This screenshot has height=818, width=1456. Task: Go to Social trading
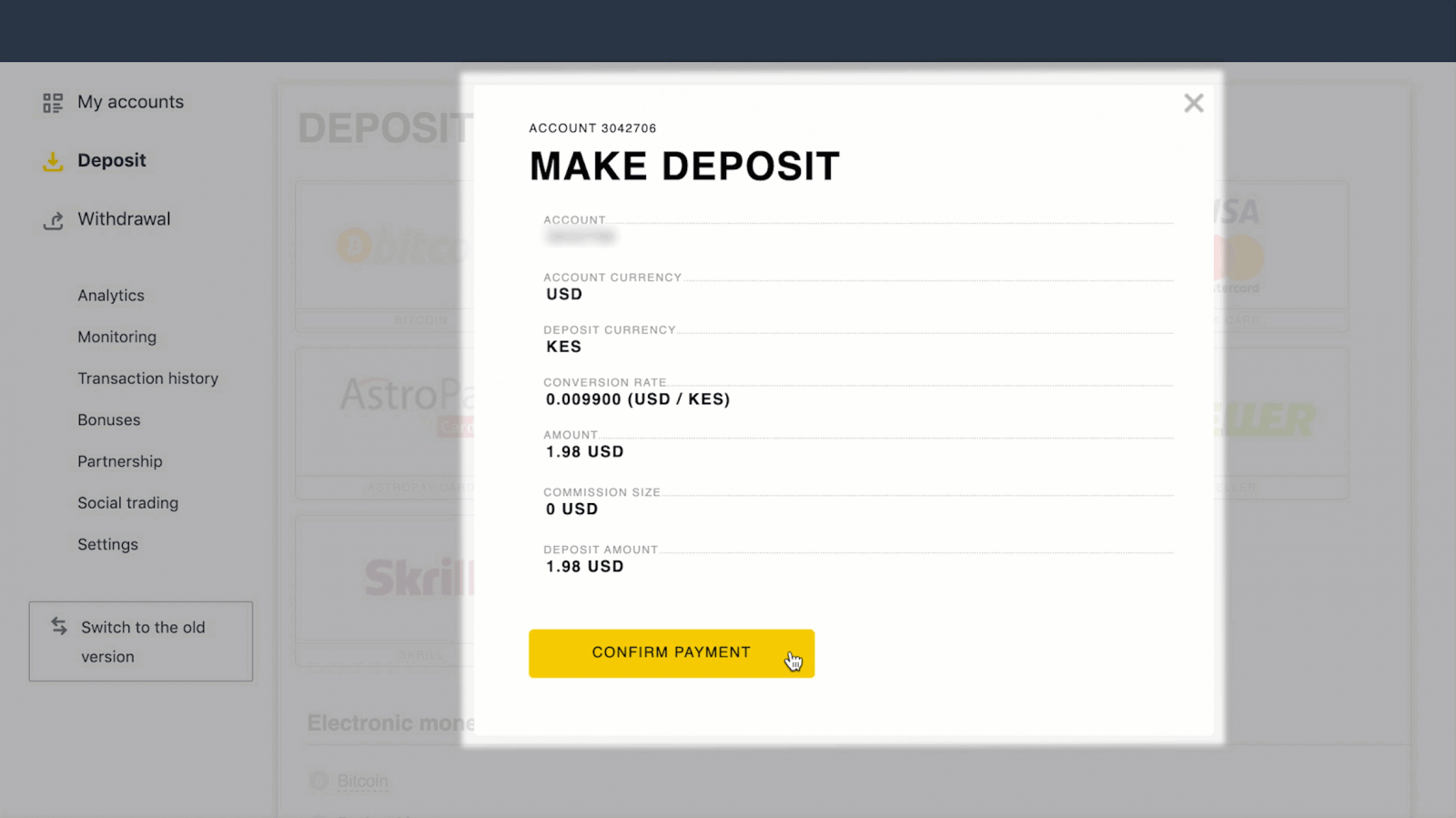point(128,503)
